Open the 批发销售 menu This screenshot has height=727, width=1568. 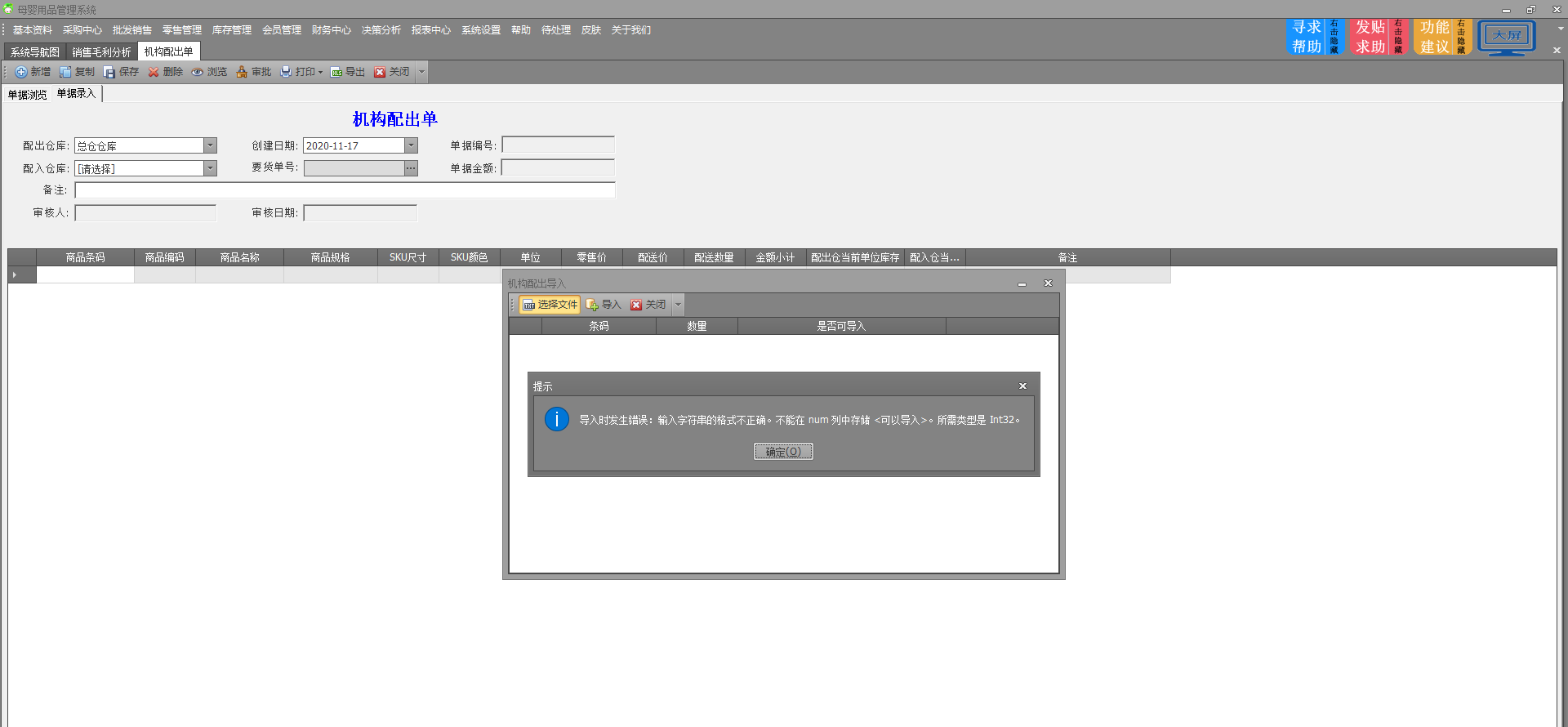[132, 30]
